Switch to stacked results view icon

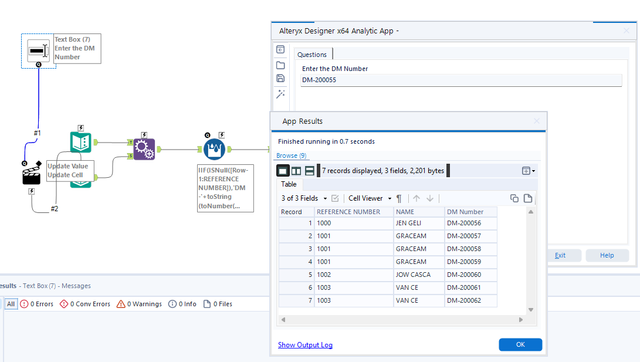pyautogui.click(x=310, y=171)
